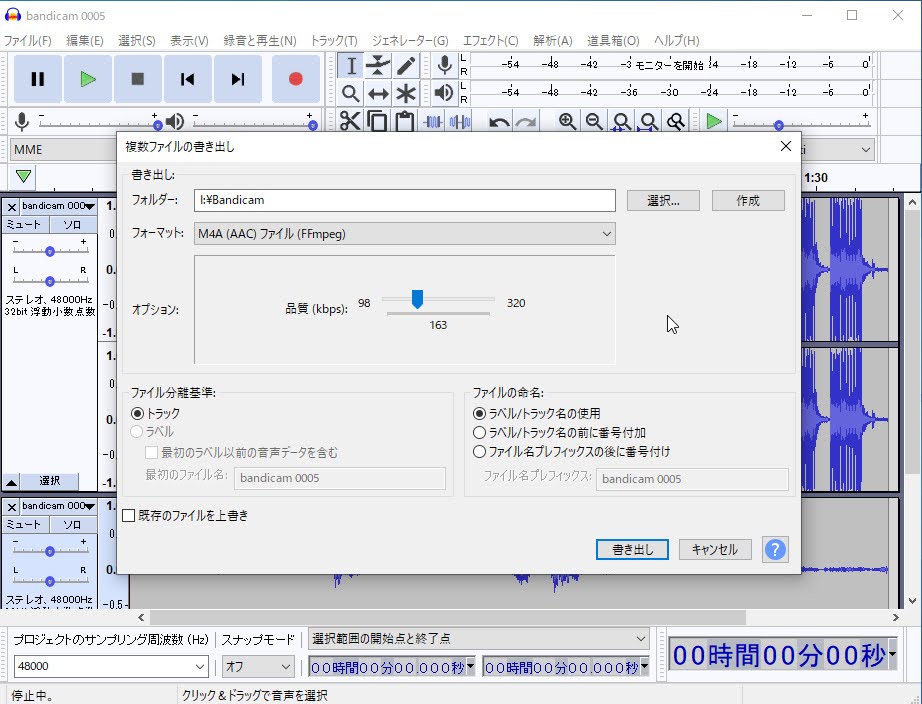Viewport: 922px width, 704px height.
Task: Click the フォルダー path input field
Action: (405, 200)
